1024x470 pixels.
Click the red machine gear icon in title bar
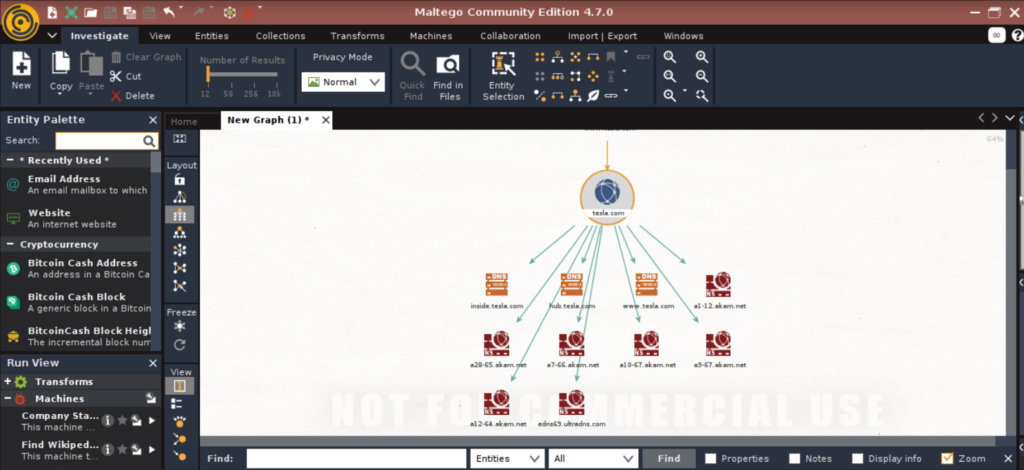point(248,12)
